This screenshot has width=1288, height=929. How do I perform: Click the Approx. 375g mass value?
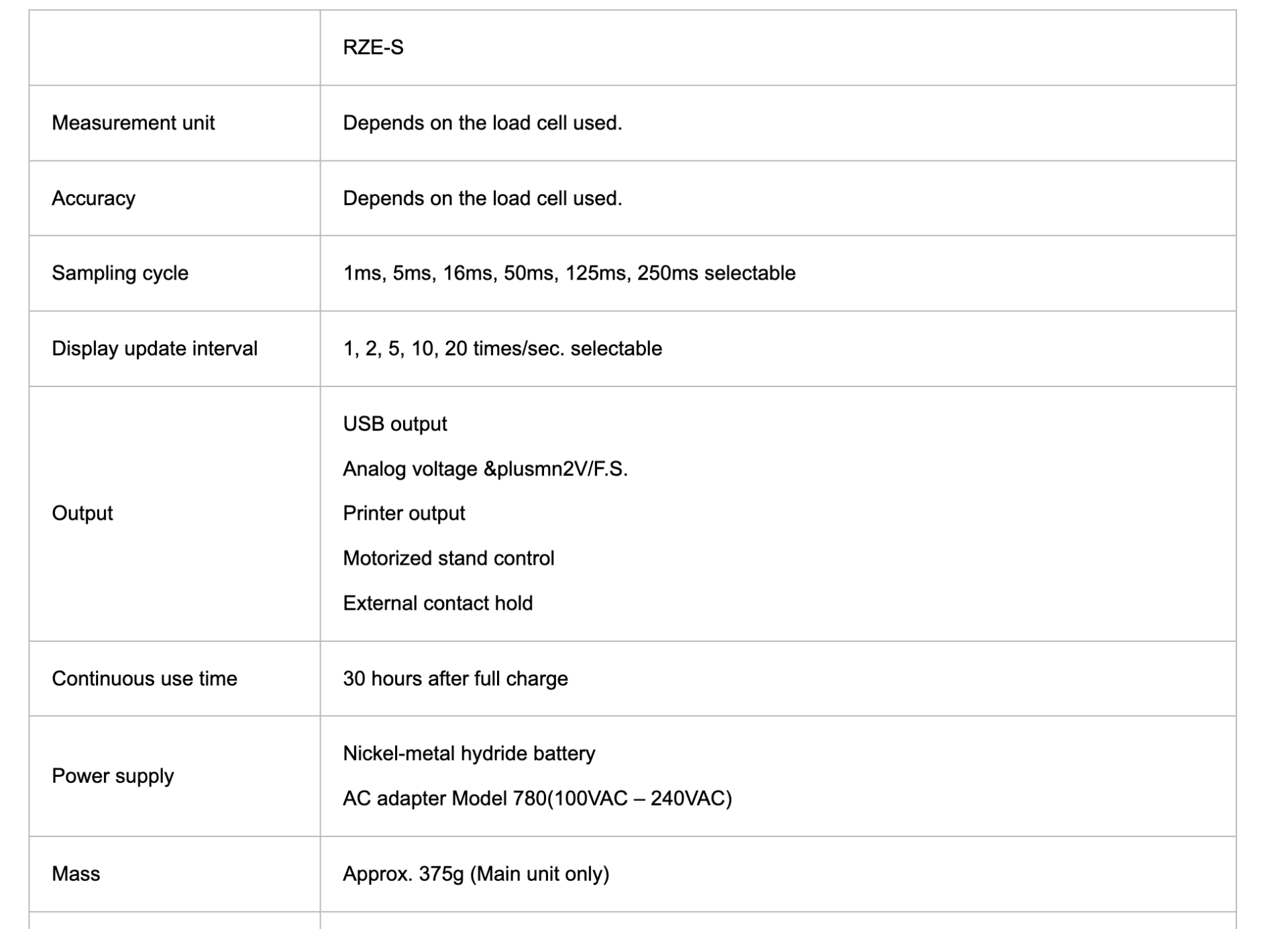point(476,874)
